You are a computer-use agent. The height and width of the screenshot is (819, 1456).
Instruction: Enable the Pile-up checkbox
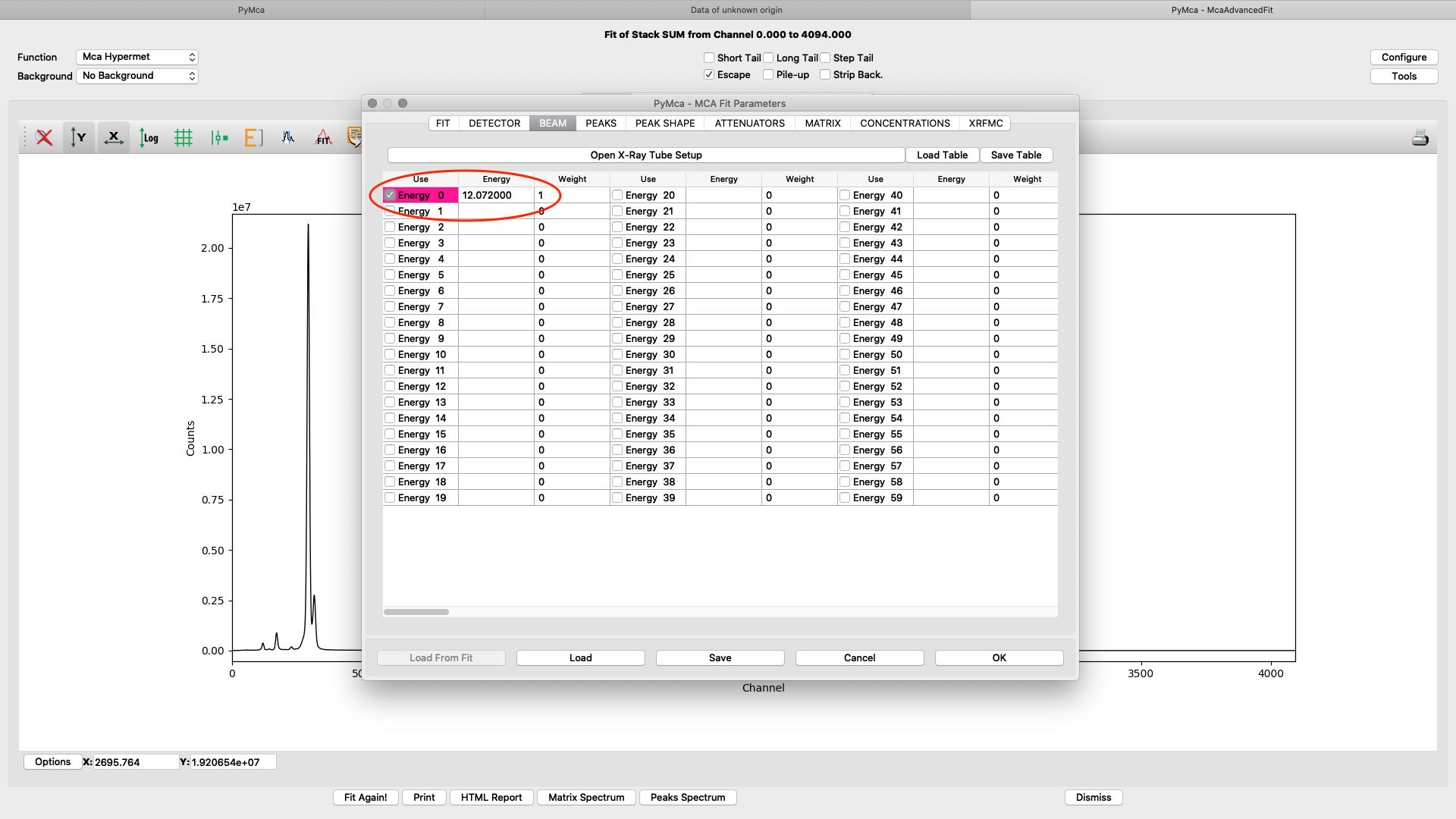pos(768,74)
